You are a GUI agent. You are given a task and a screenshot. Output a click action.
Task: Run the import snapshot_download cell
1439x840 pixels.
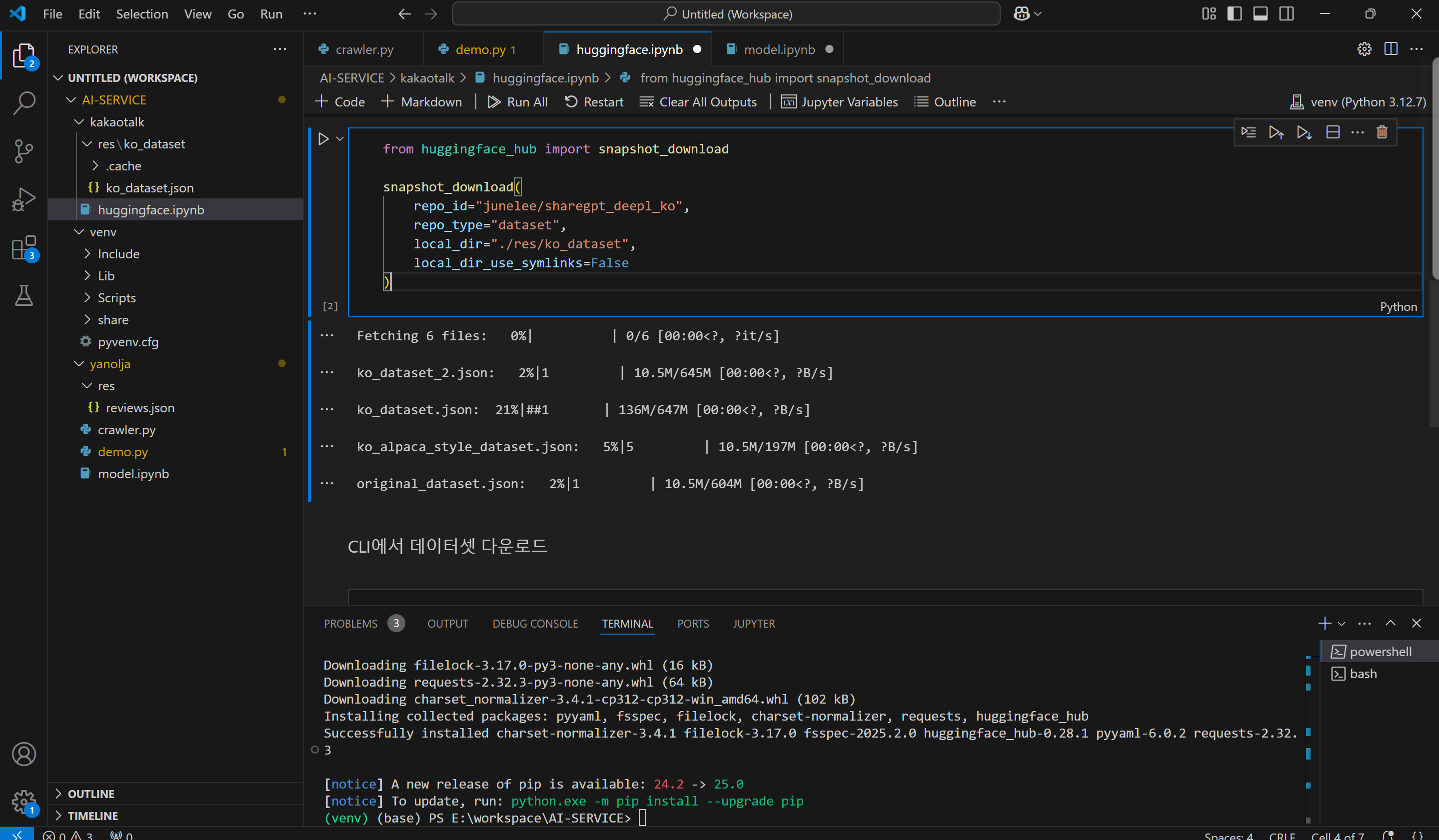pyautogui.click(x=323, y=139)
